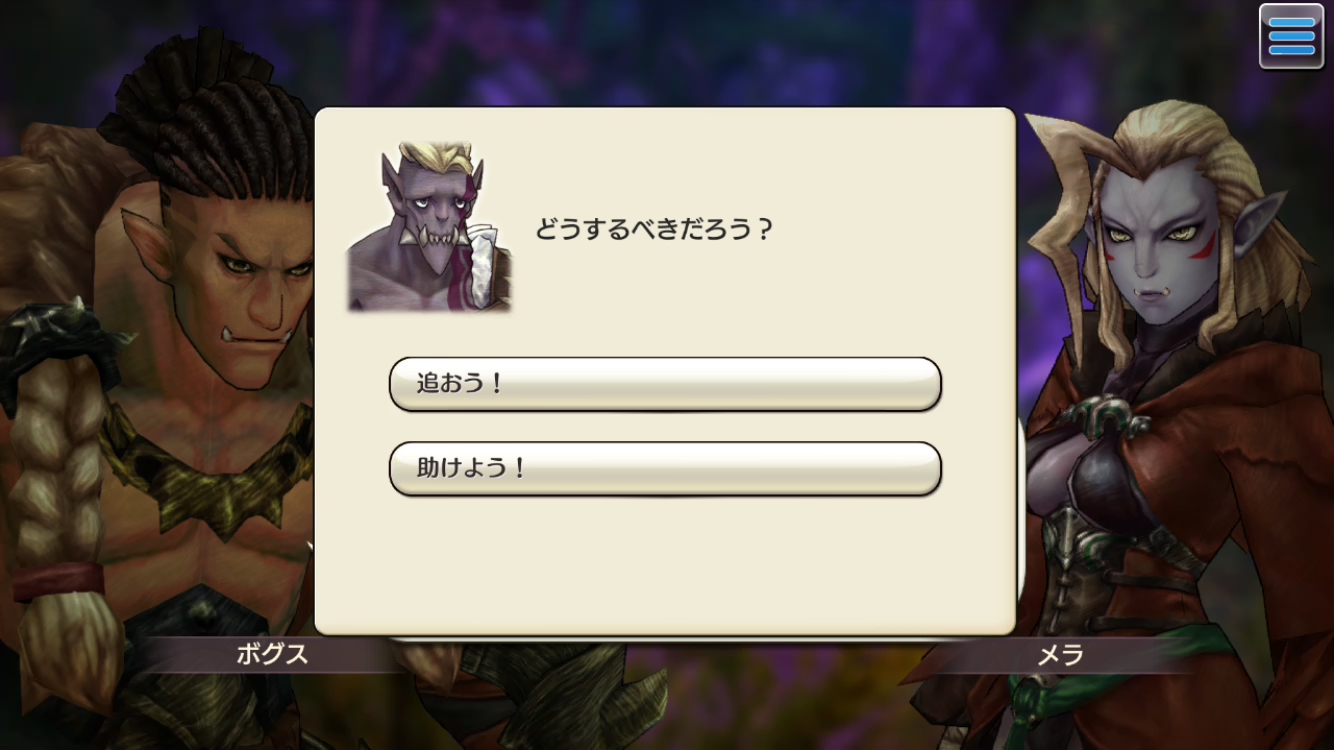Tap Bogus's jagged bone necklace
The height and width of the screenshot is (750, 1334).
210,470
